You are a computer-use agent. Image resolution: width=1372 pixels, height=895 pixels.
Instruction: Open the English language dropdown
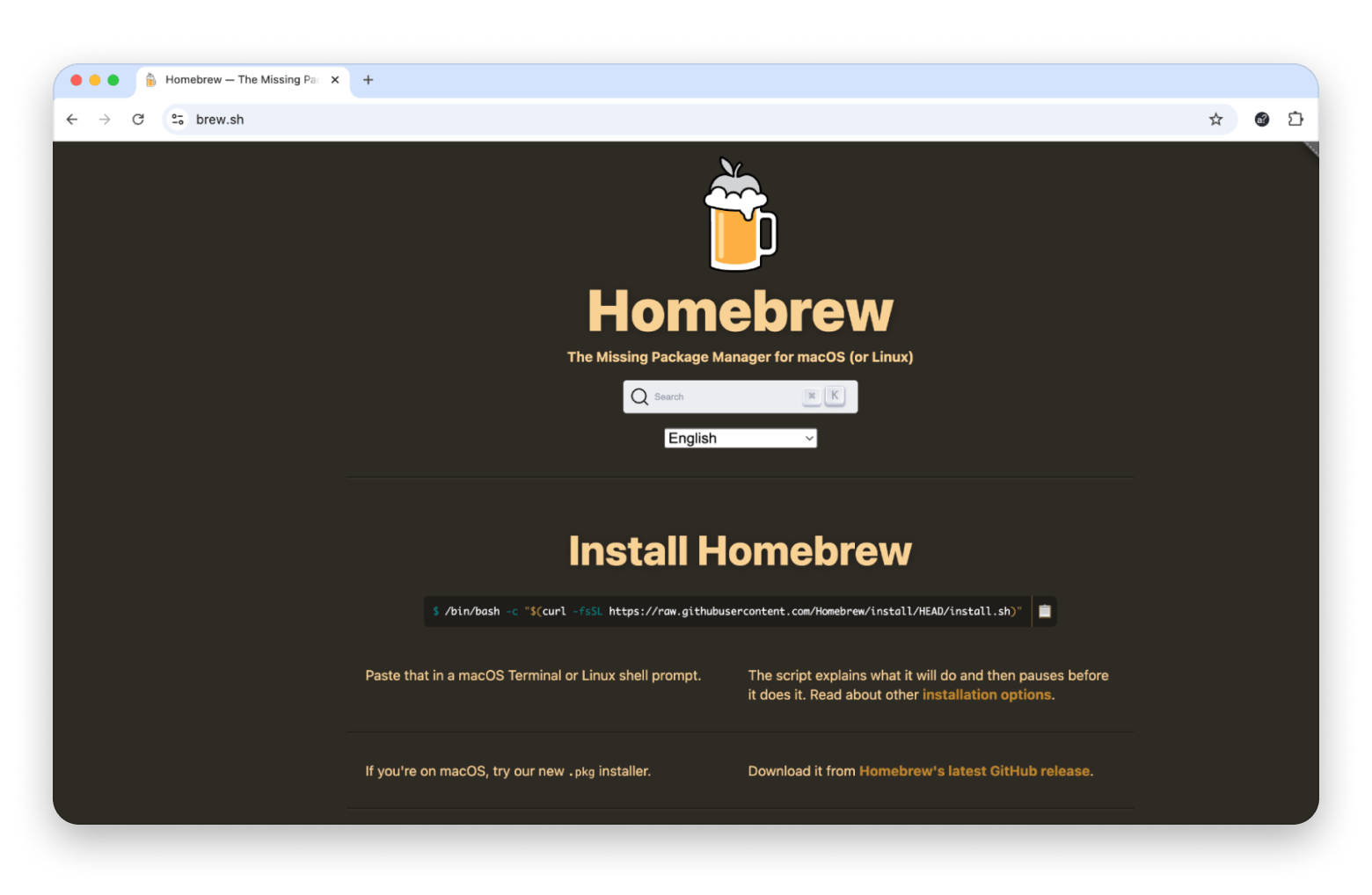(x=740, y=439)
